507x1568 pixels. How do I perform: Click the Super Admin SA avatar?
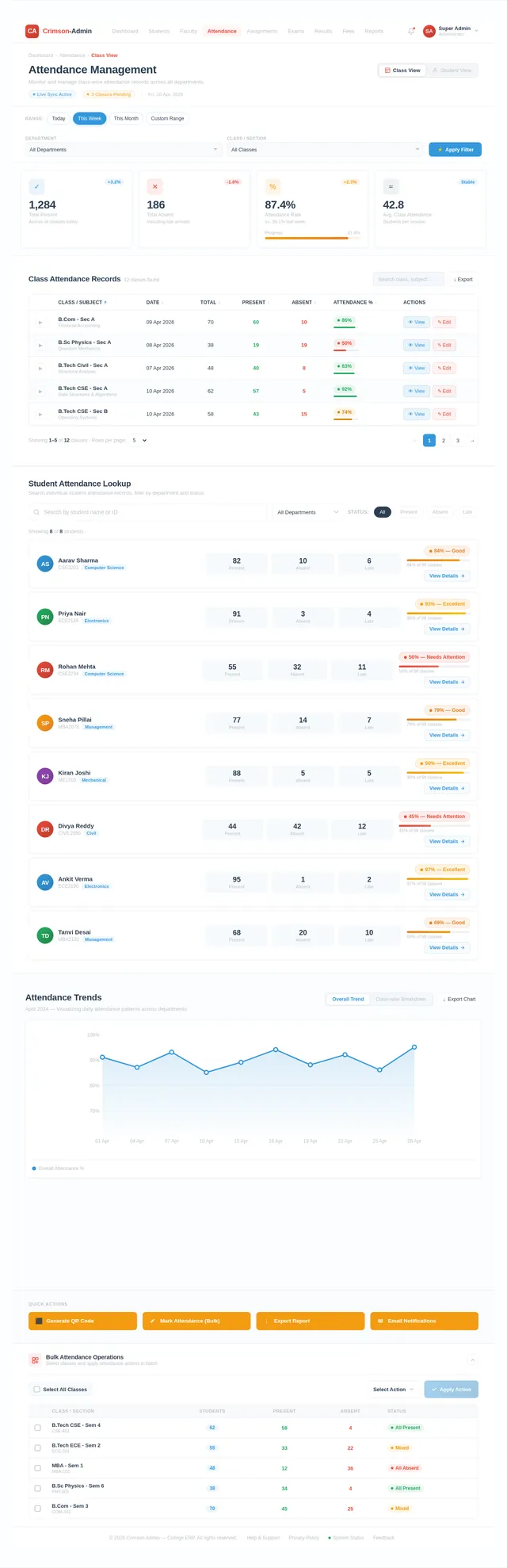tap(429, 31)
